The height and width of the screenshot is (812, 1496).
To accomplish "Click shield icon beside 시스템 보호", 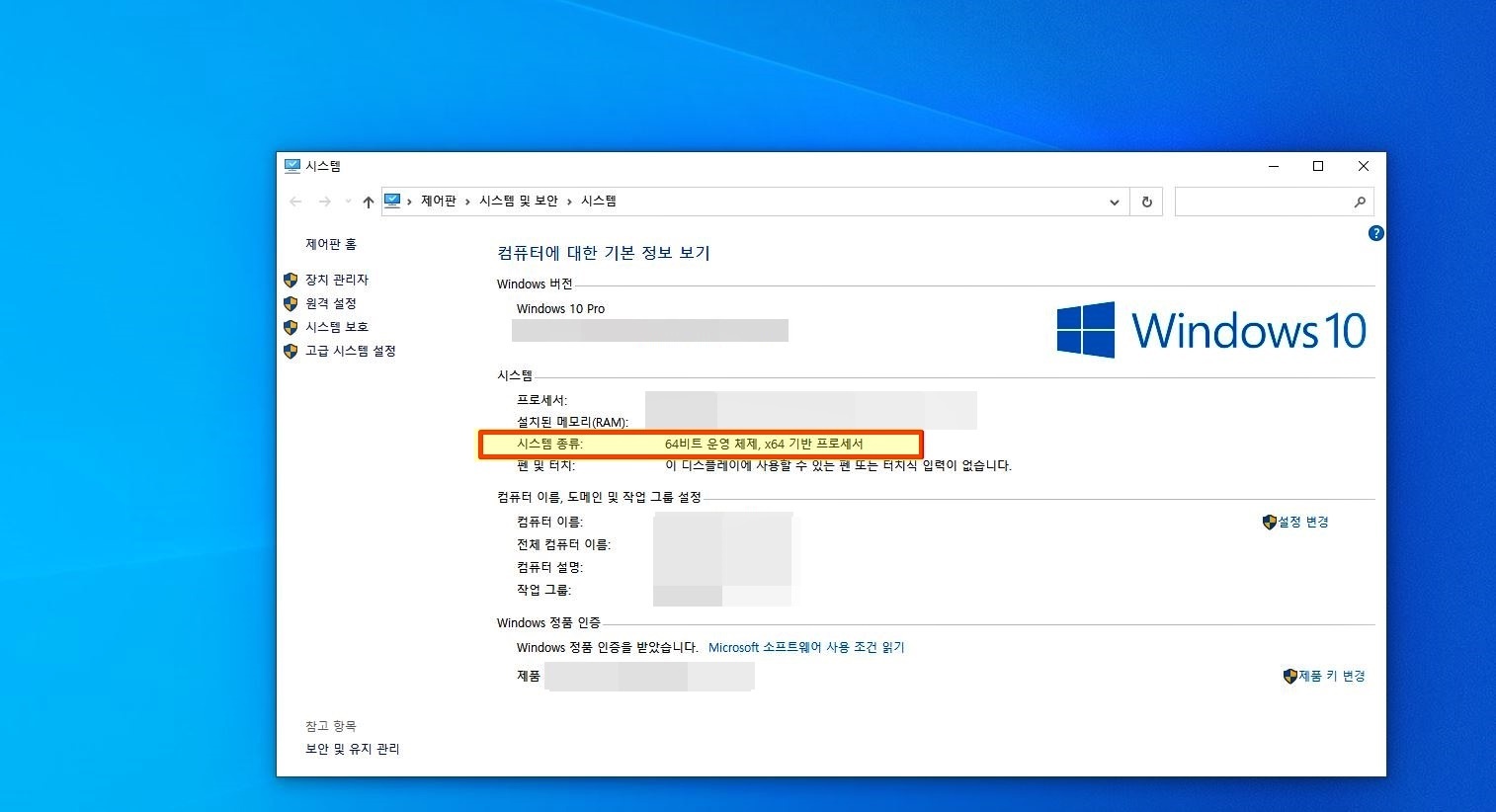I will click(x=291, y=327).
